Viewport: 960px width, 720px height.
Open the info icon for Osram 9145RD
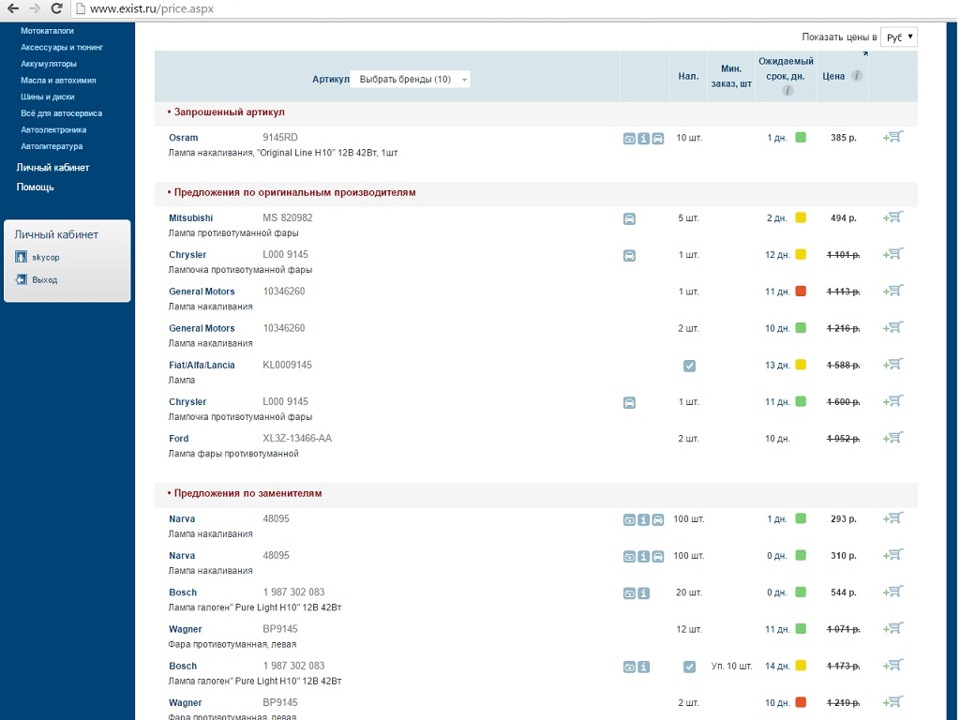tap(643, 139)
